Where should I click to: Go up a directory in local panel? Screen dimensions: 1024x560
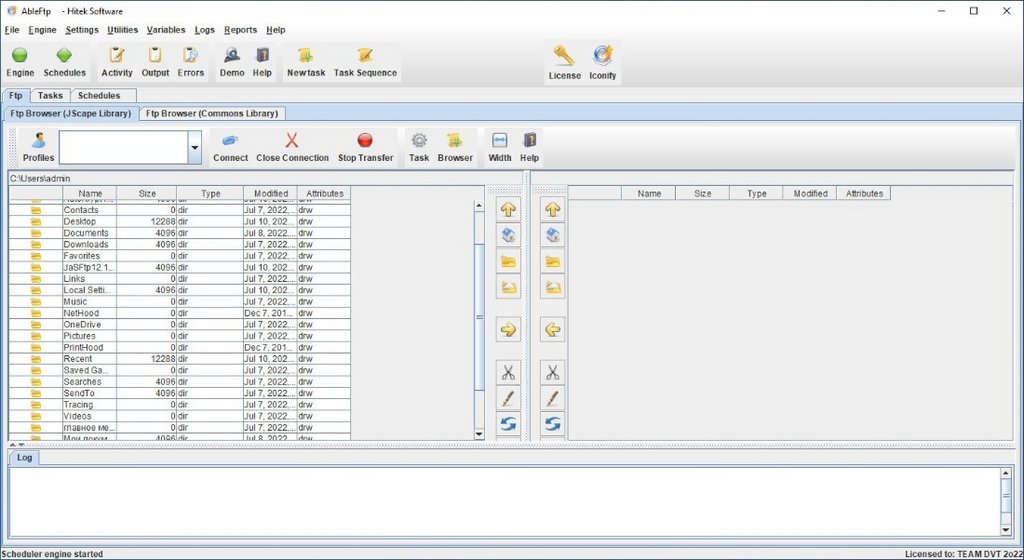(x=508, y=210)
